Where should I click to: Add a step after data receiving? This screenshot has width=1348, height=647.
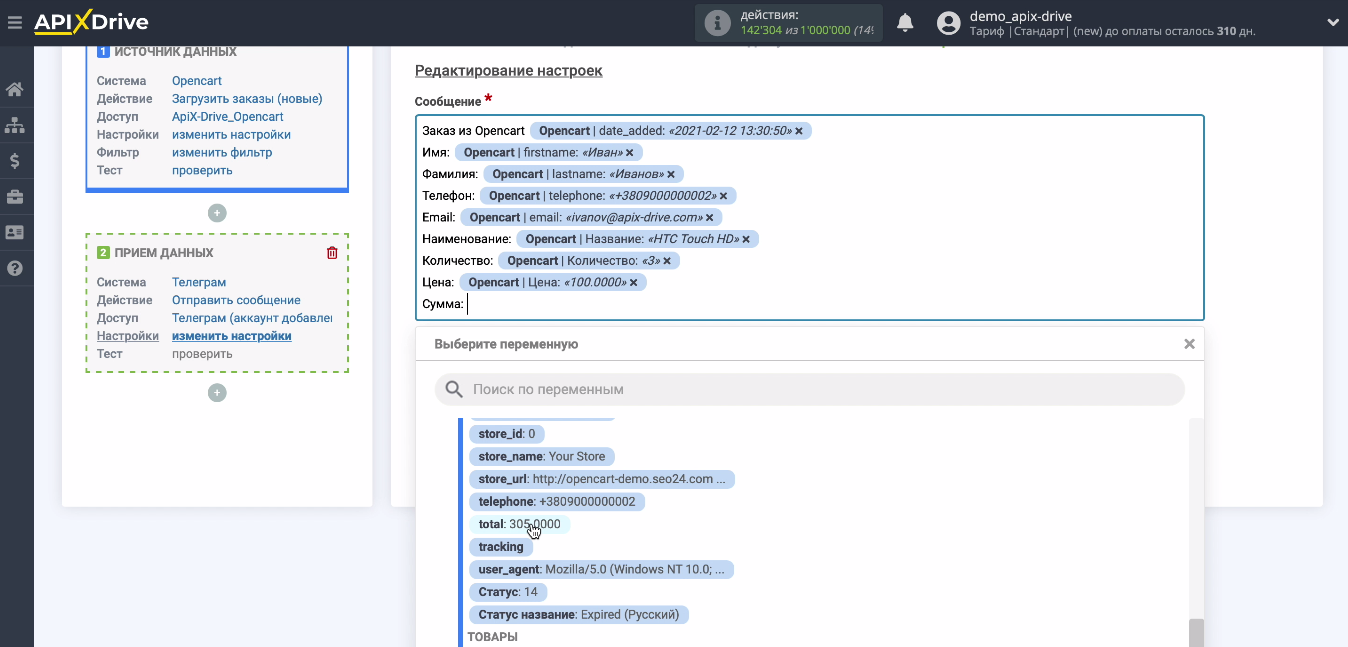click(x=217, y=393)
